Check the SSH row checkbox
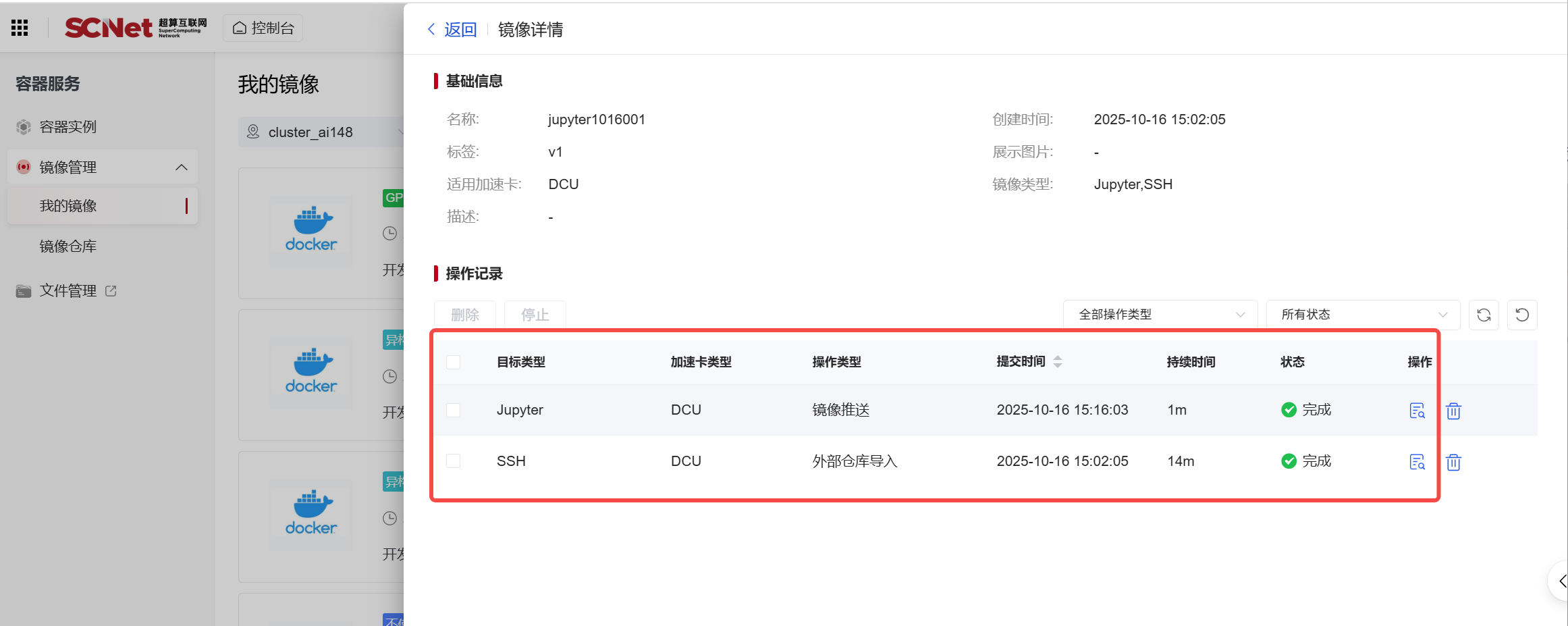 point(454,461)
